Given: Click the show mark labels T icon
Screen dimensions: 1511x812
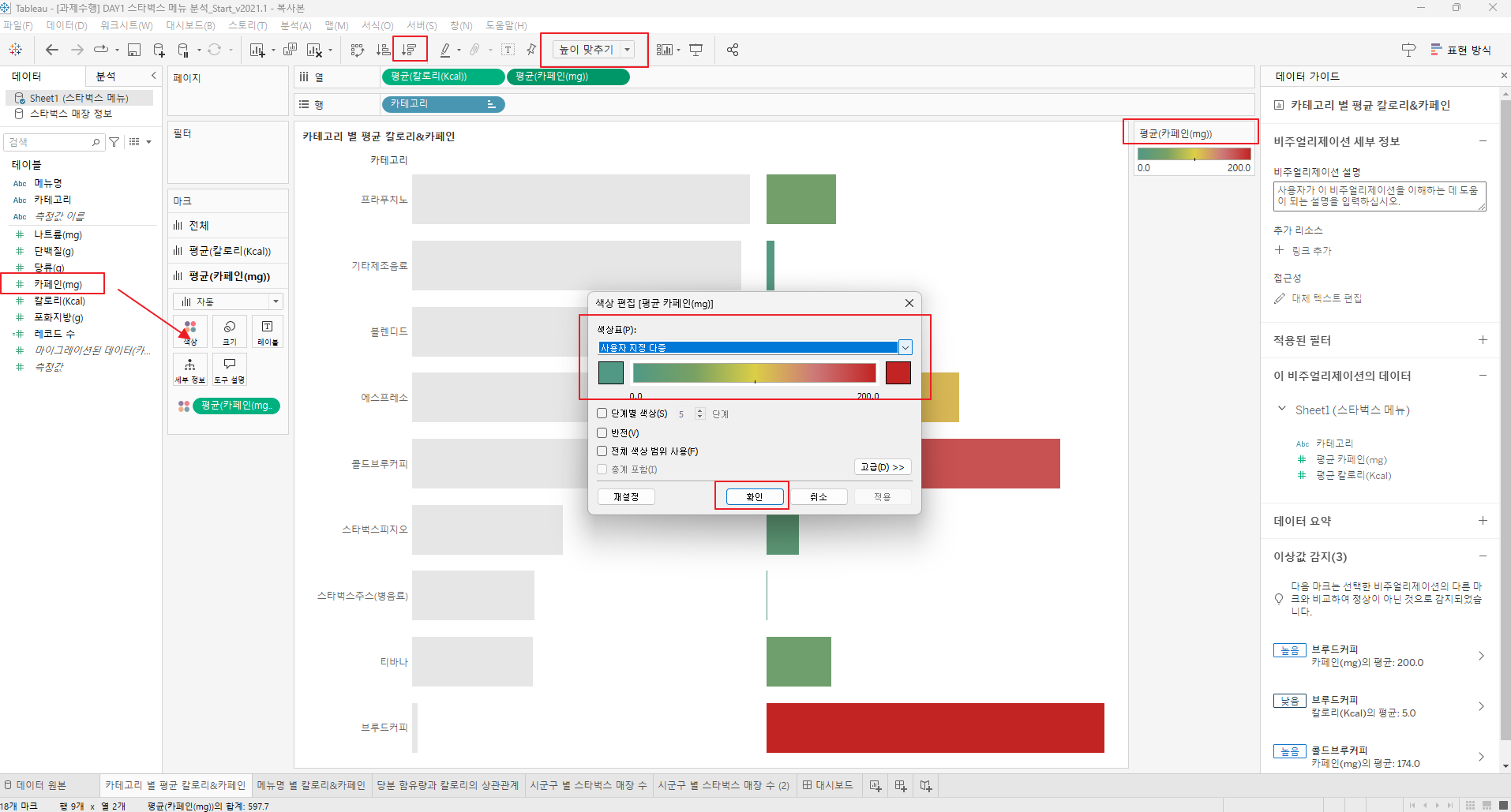Looking at the screenshot, I should click(508, 50).
